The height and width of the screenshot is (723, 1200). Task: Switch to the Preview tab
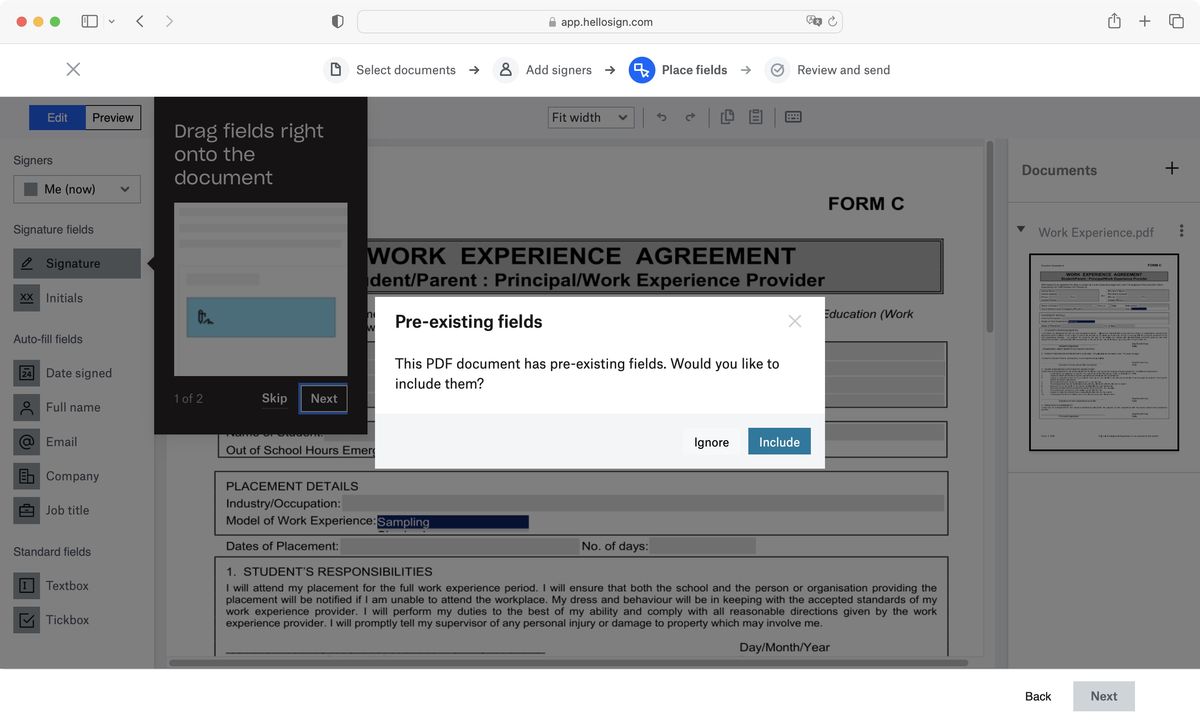(x=112, y=117)
